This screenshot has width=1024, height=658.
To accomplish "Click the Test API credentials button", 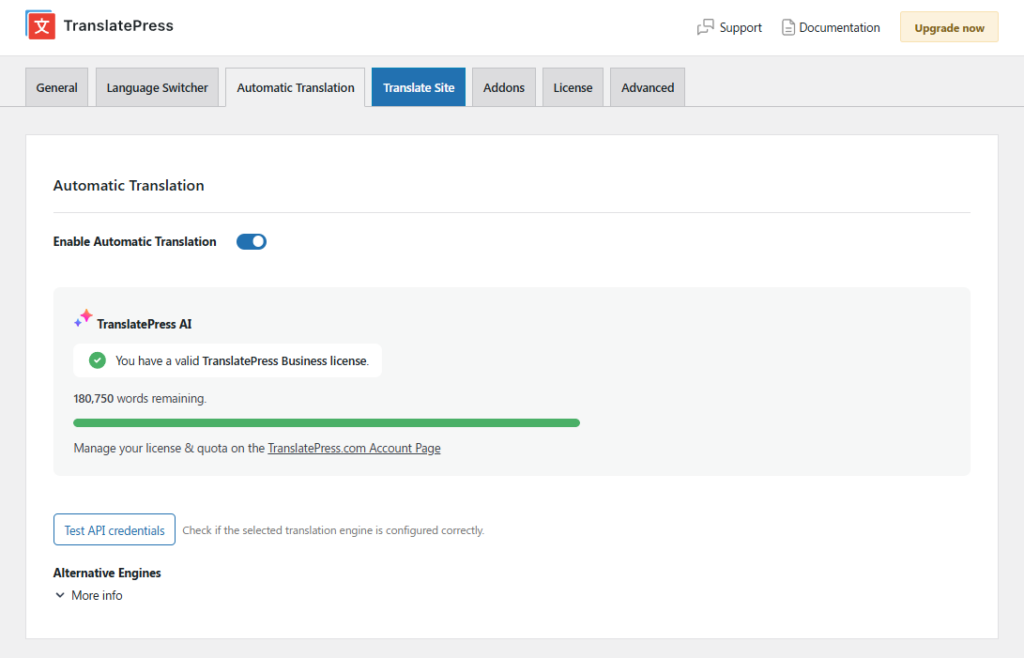I will click(x=114, y=530).
